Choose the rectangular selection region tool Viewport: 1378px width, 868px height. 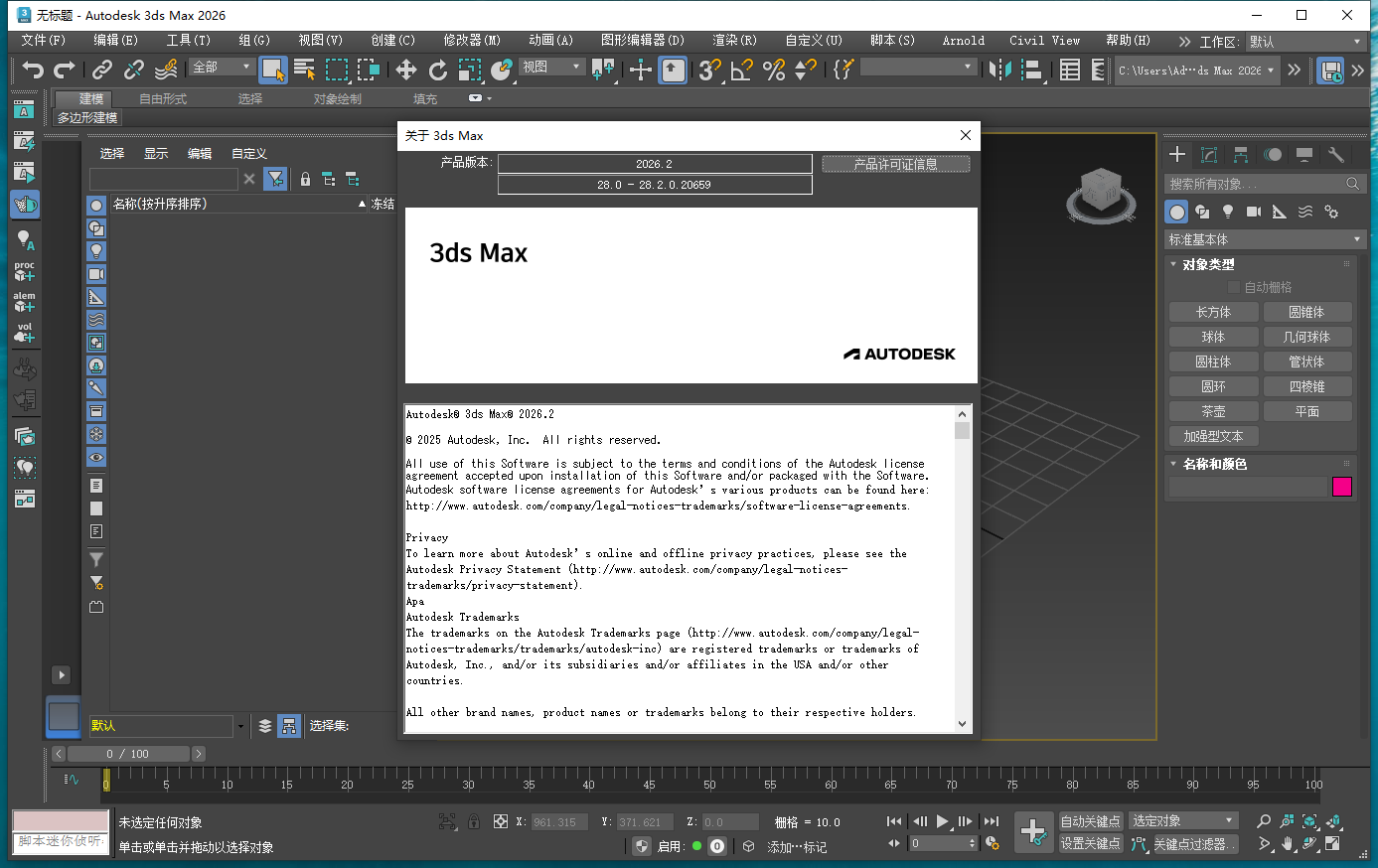pos(337,70)
